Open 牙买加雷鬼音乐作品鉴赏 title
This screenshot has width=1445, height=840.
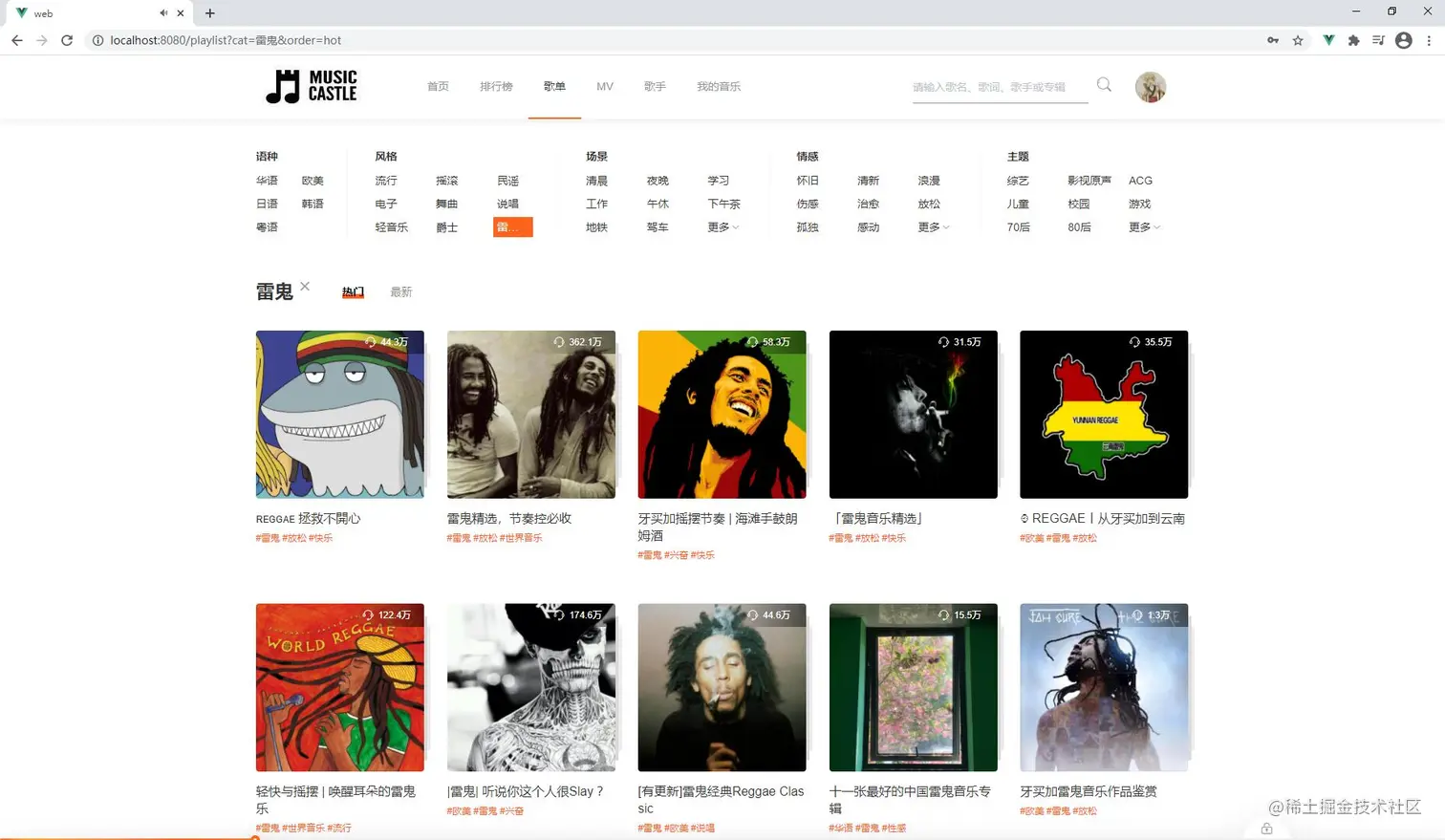1089,791
